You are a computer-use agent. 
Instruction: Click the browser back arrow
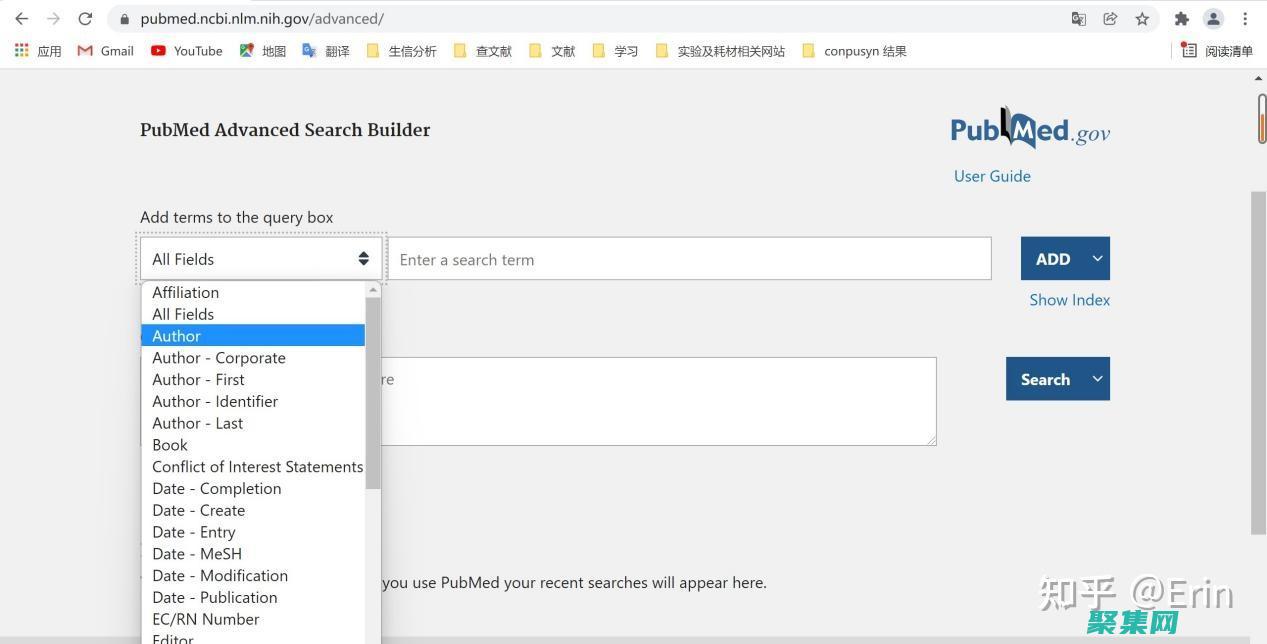21,19
